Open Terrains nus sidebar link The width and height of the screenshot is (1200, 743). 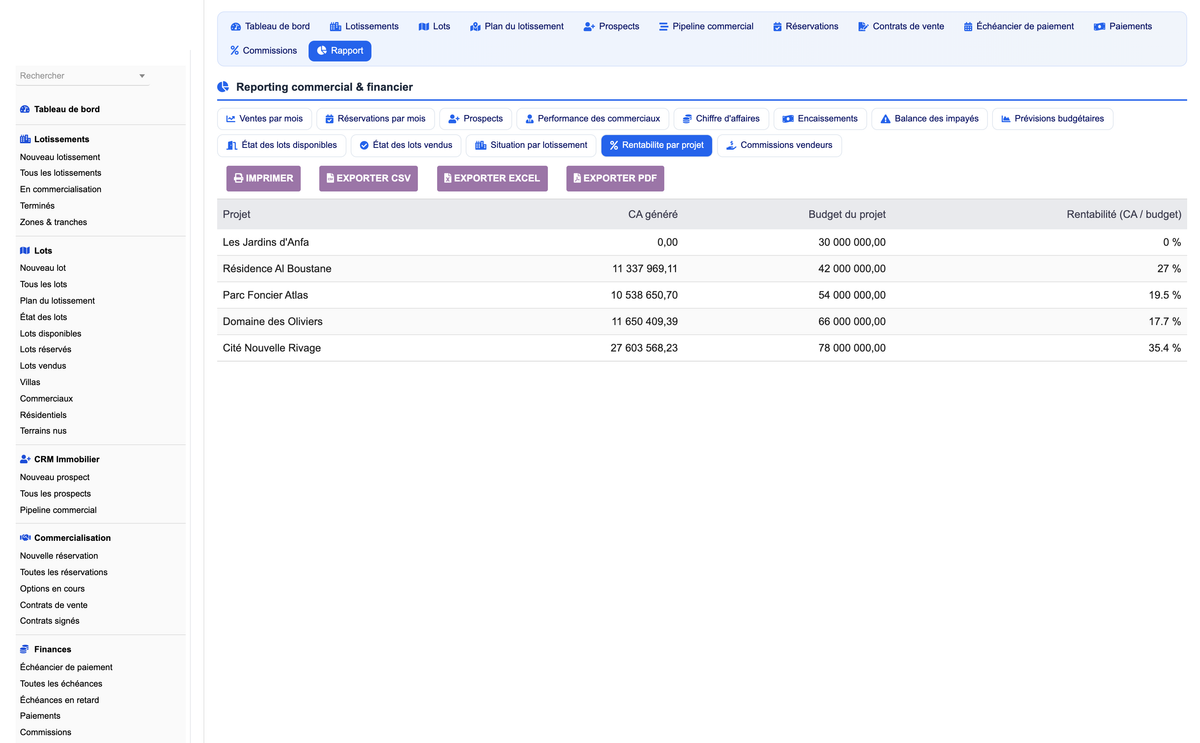43,431
